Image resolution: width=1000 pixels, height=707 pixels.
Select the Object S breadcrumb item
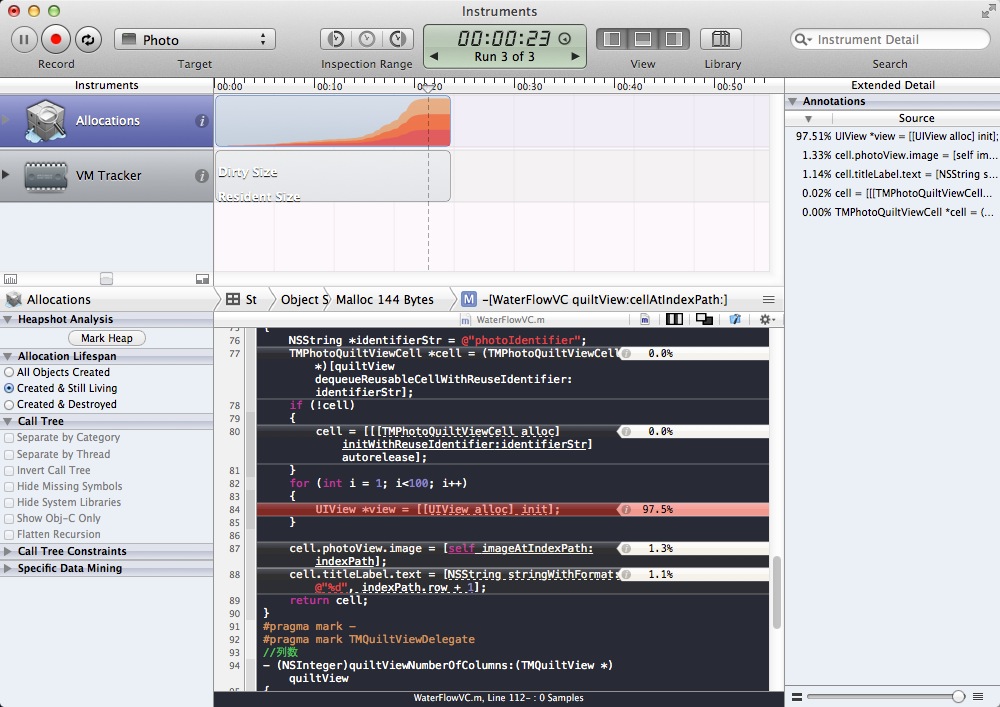pos(304,300)
